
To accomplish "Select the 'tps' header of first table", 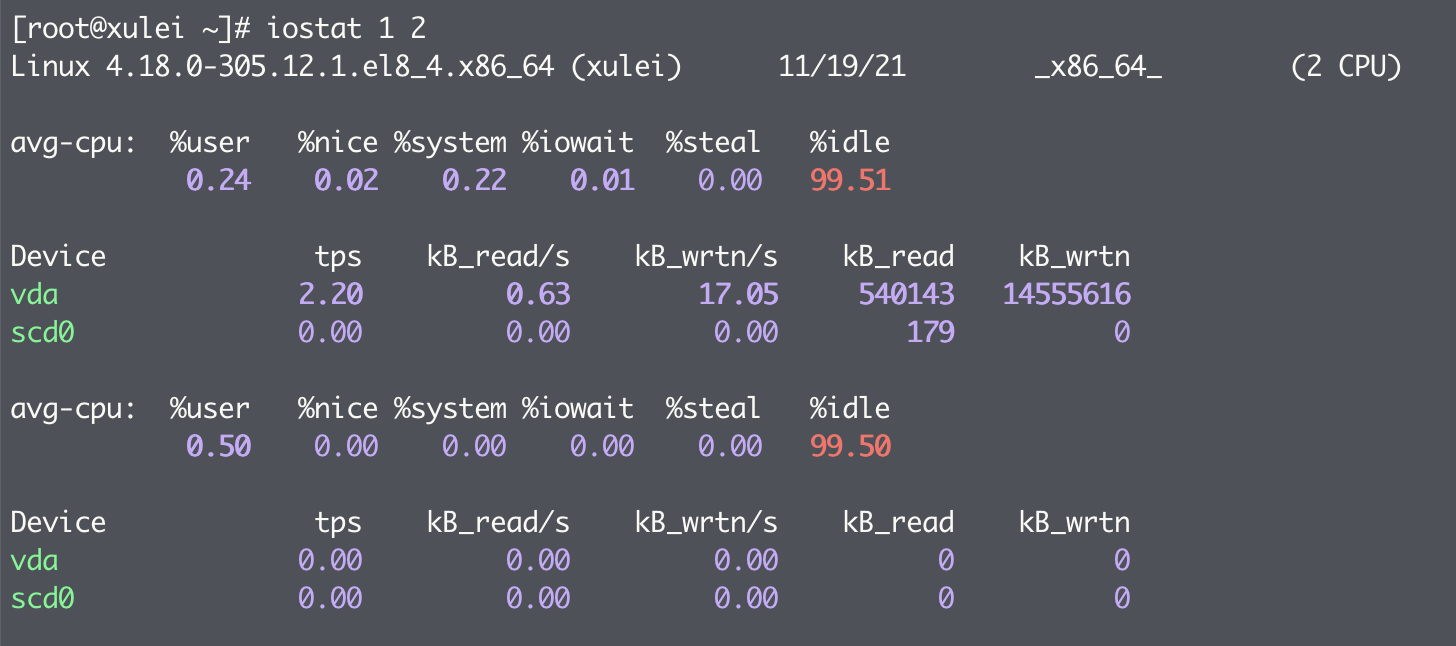I will tap(338, 258).
